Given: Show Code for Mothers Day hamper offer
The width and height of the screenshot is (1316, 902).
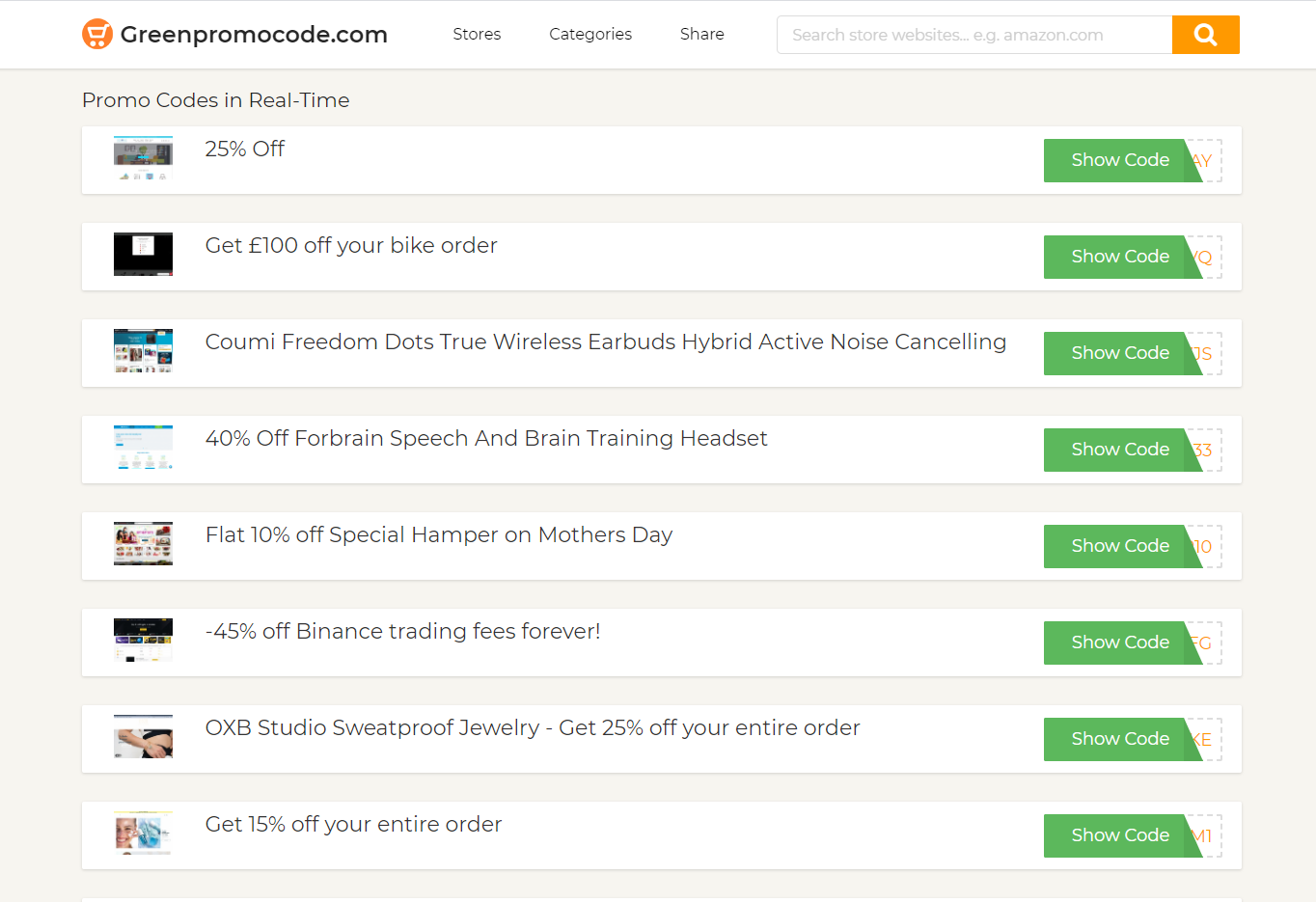Looking at the screenshot, I should (x=1119, y=546).
